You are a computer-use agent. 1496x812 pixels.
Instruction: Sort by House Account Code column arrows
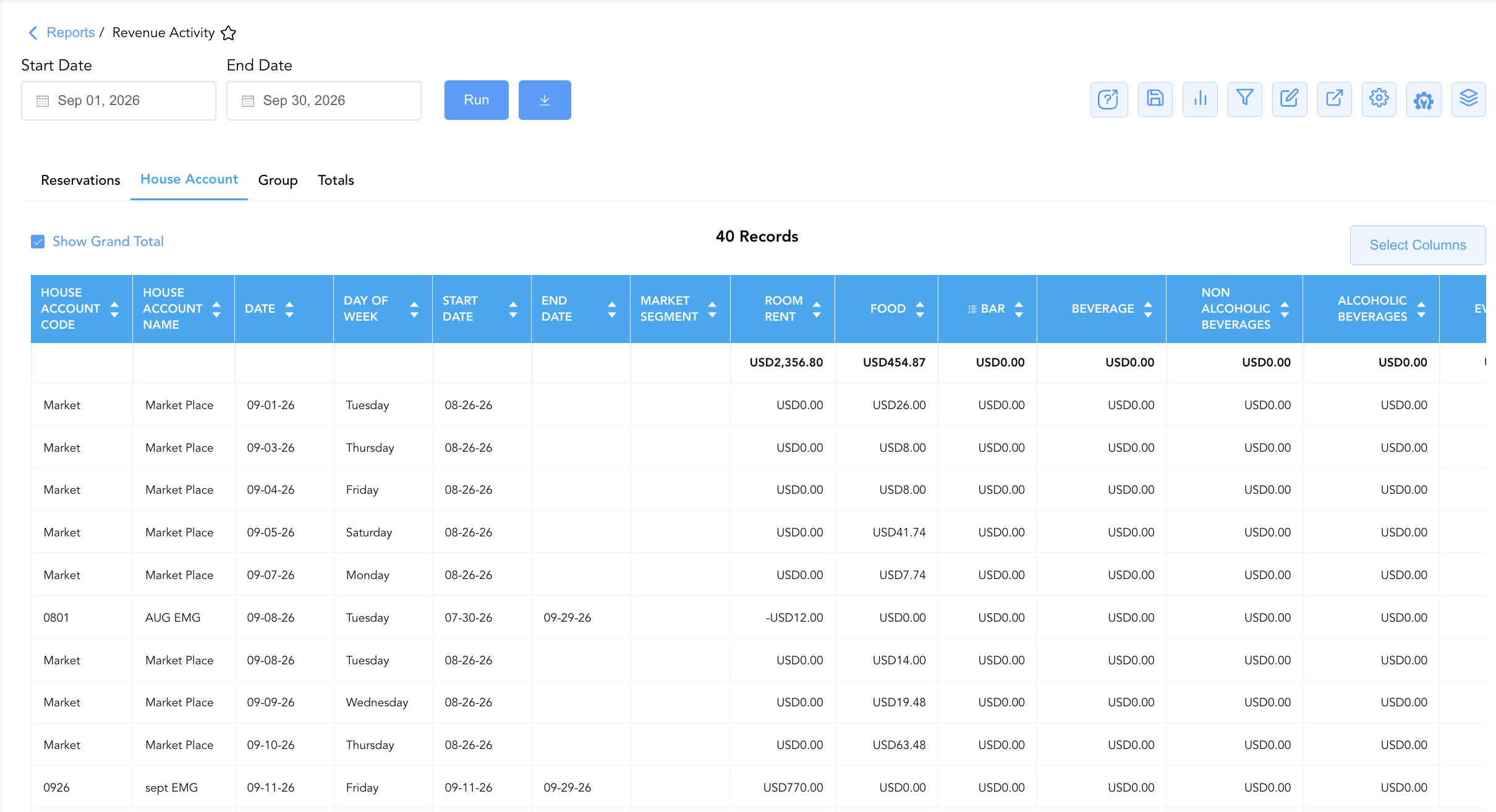(x=114, y=309)
